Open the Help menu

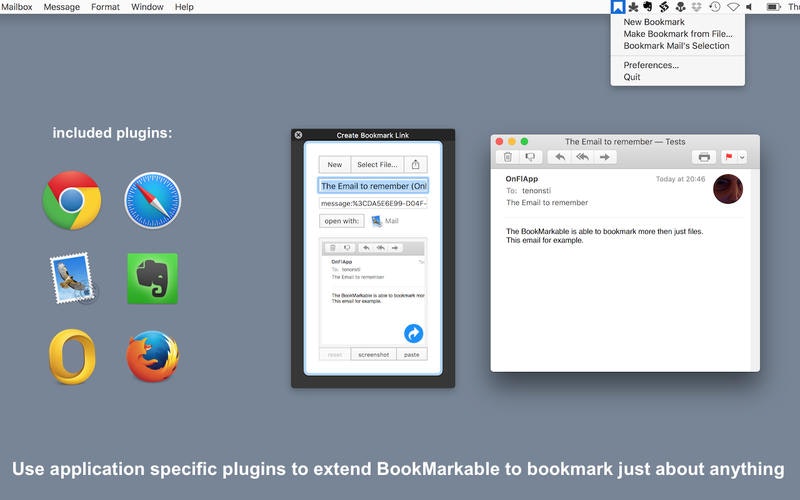click(184, 7)
